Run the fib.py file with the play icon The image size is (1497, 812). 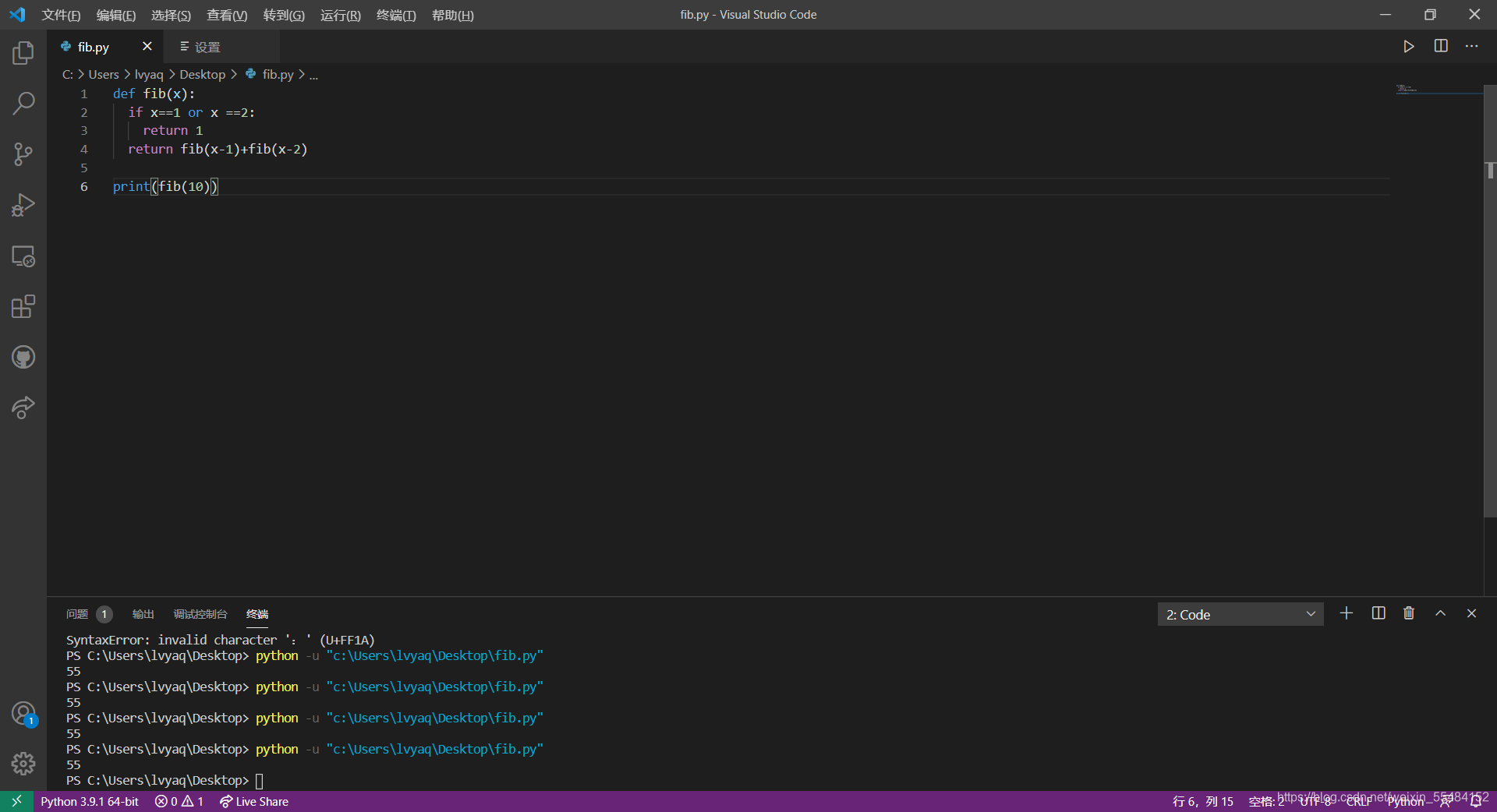[x=1408, y=46]
